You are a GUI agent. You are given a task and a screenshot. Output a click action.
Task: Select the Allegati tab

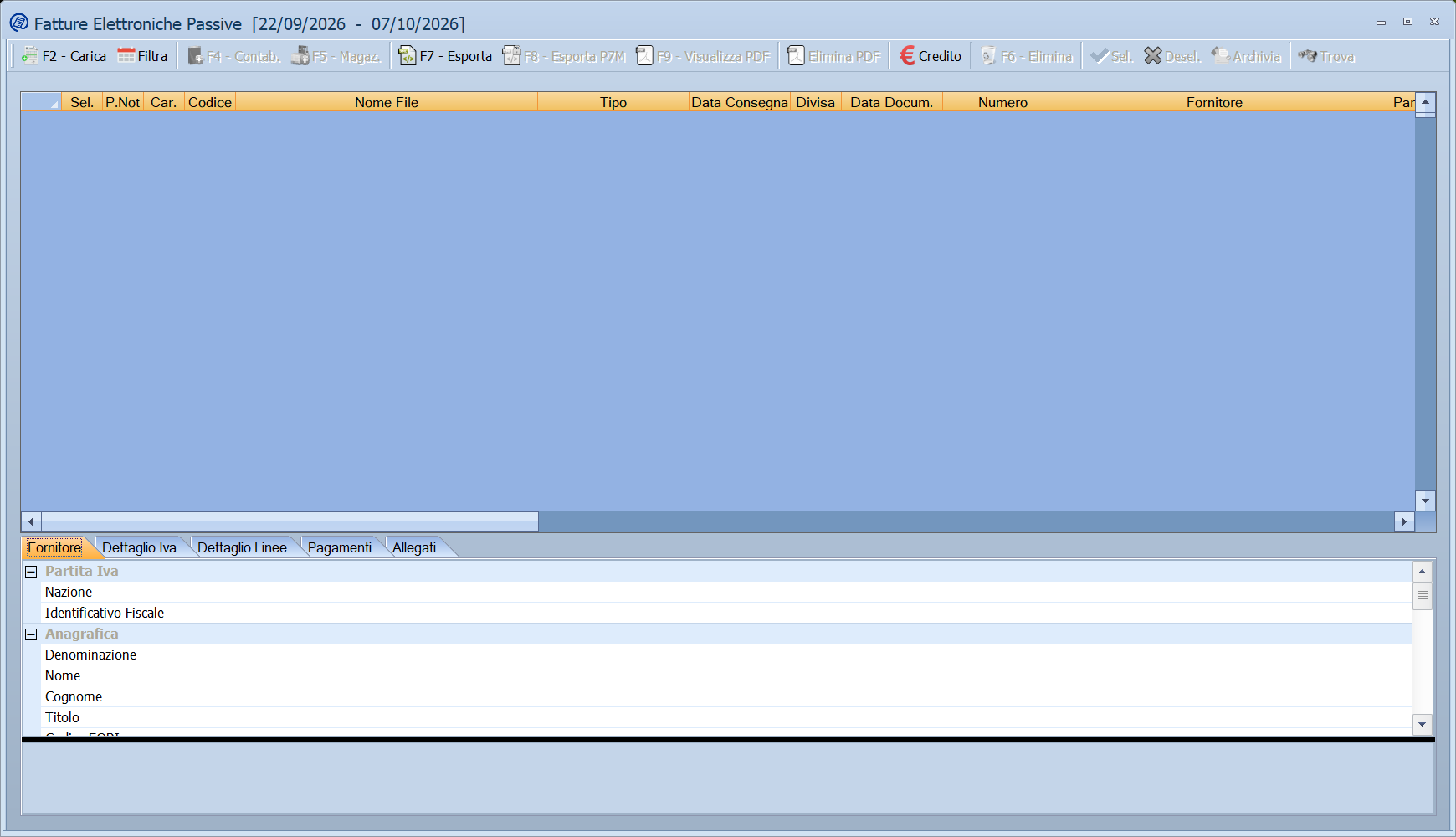tap(414, 547)
